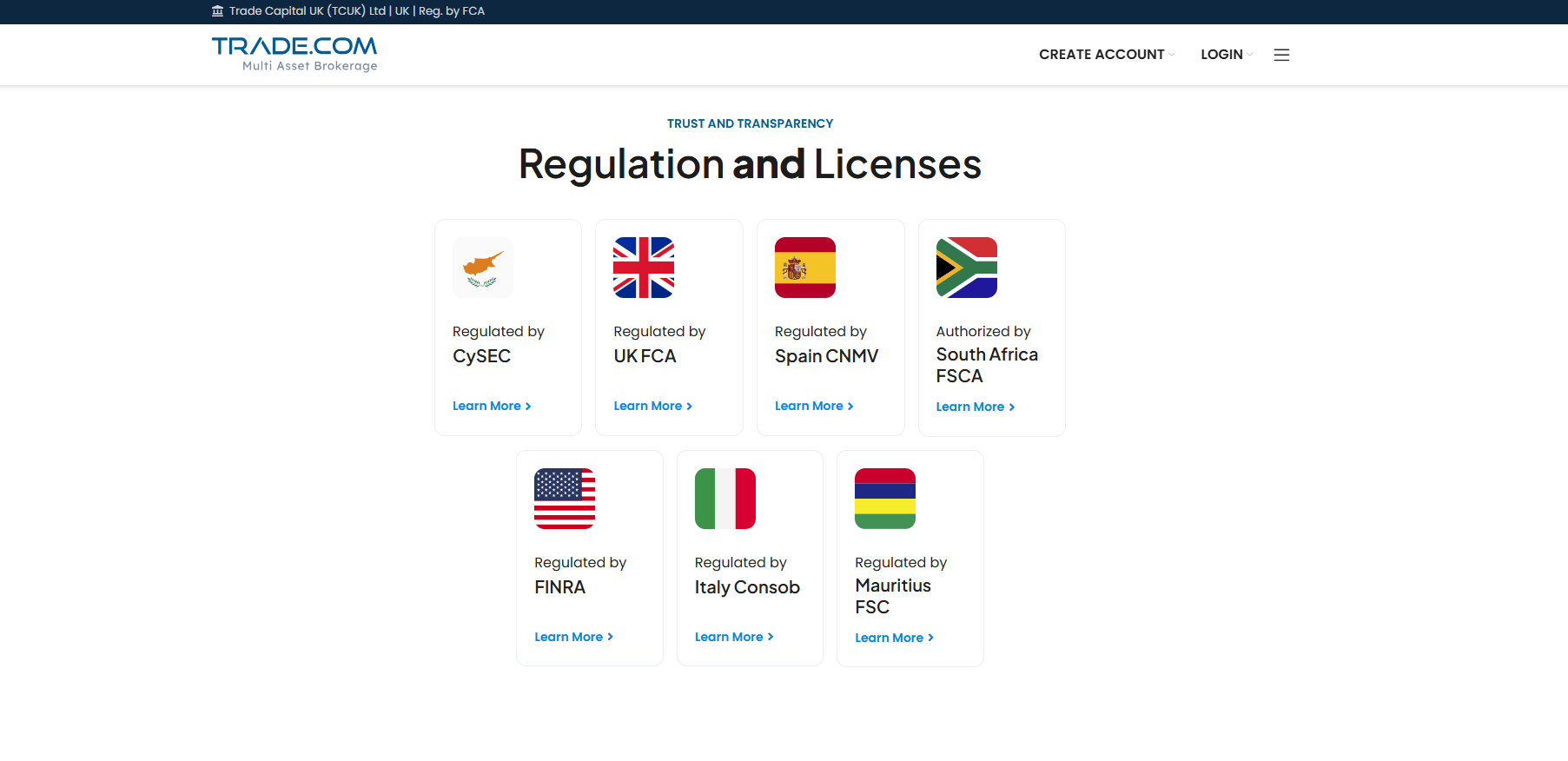Click the FINRA heading text

point(560,587)
